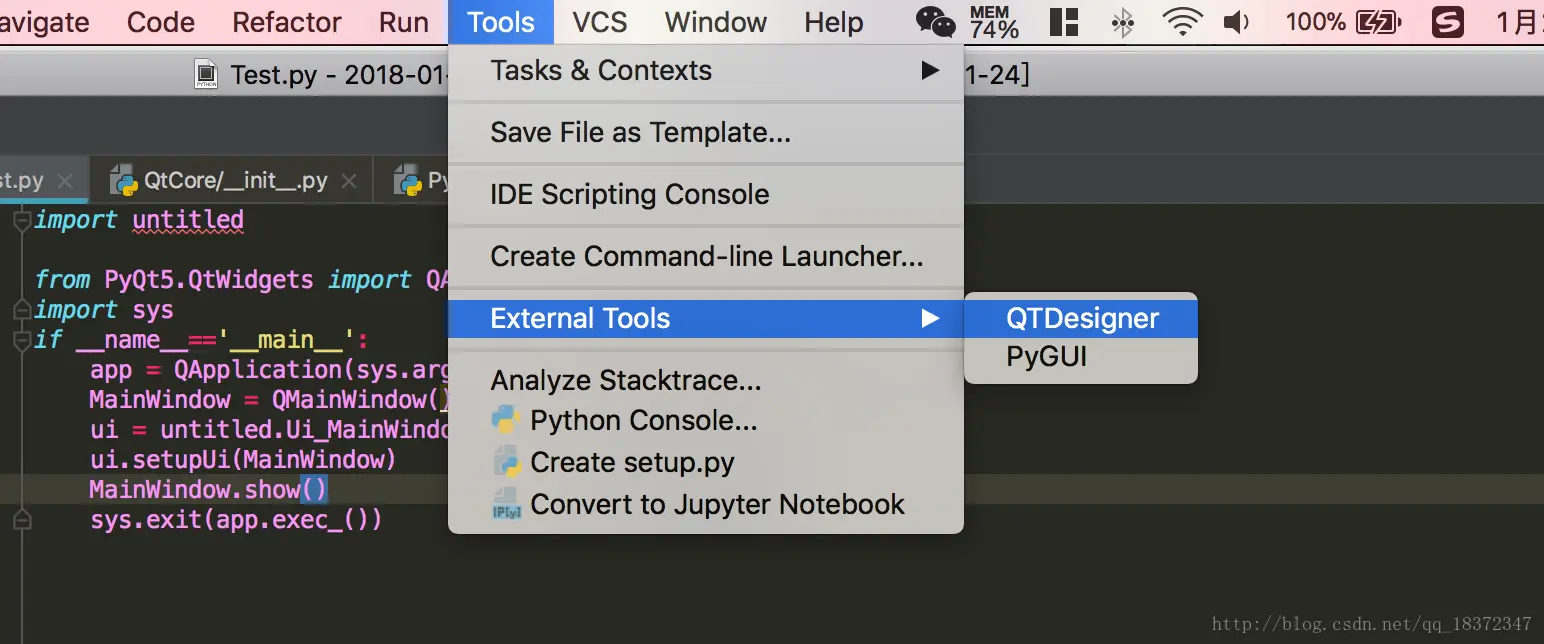Place cursor on 'ui.setupUi(MainWindow)' line
1544x644 pixels.
pyautogui.click(x=243, y=460)
